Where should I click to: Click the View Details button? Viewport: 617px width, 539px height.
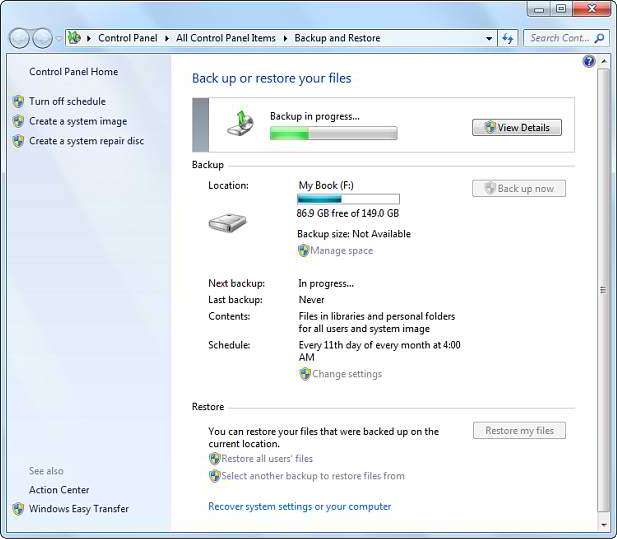(x=517, y=127)
